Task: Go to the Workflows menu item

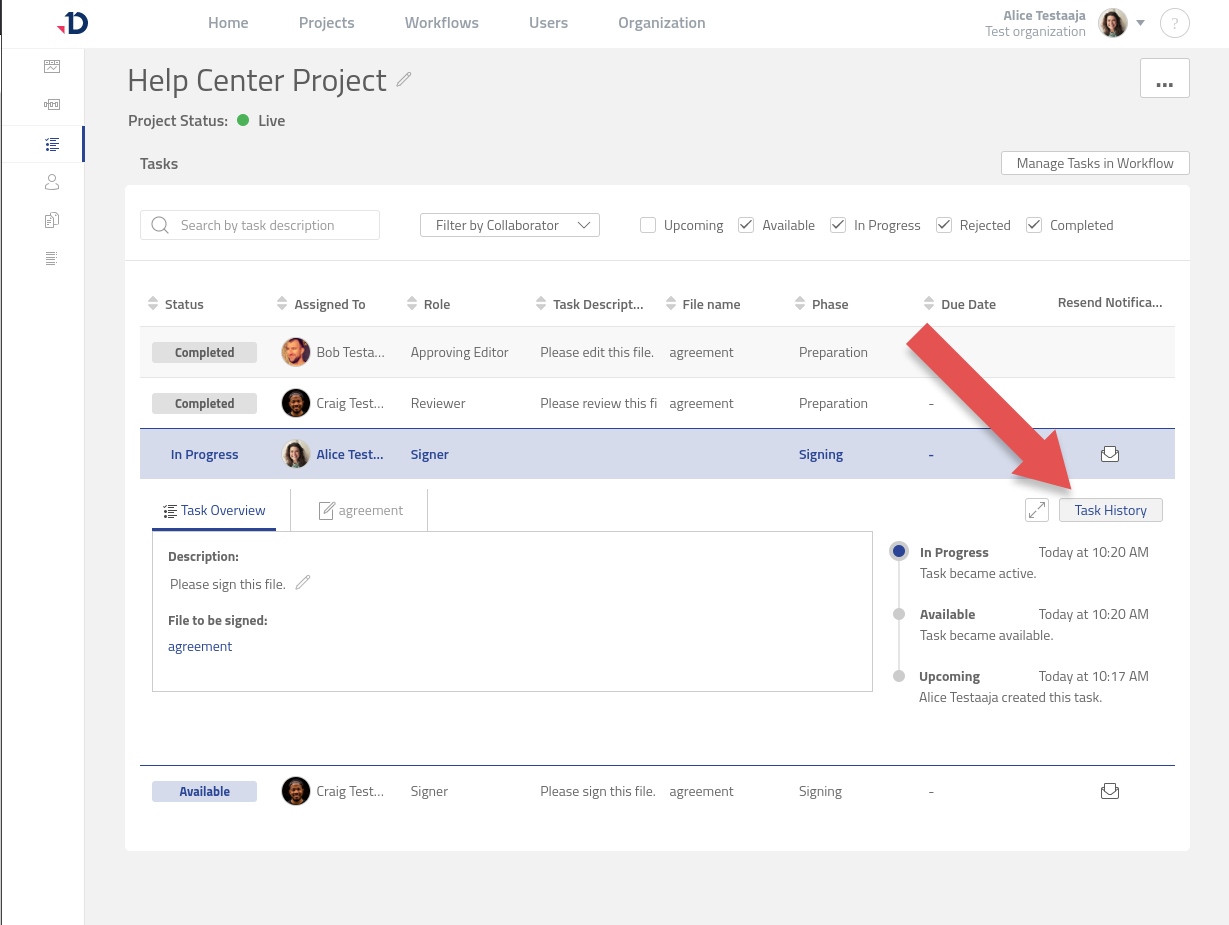Action: [x=441, y=23]
